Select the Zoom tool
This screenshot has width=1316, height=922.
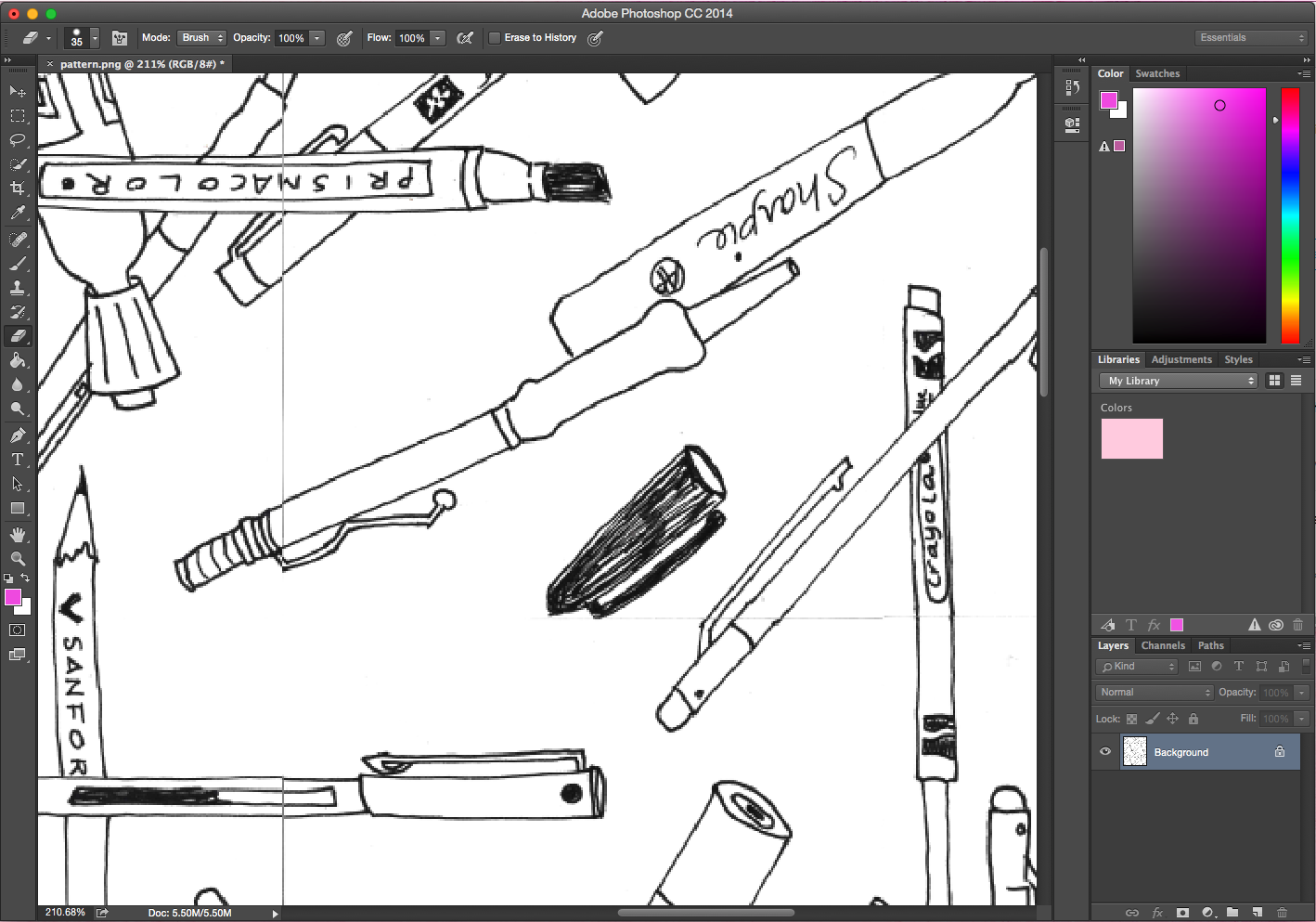tap(18, 559)
